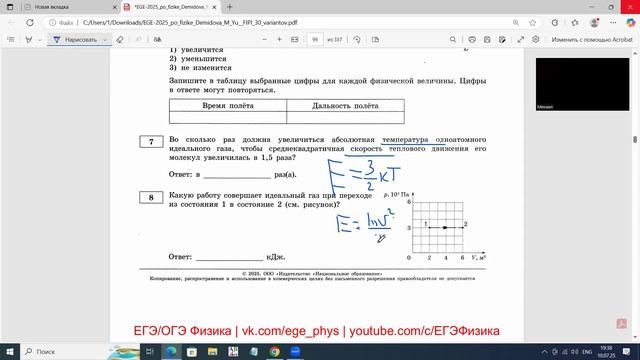Open Microsoft Edge from the taskbar
Viewport: 640px width, 360px height.
click(x=171, y=351)
